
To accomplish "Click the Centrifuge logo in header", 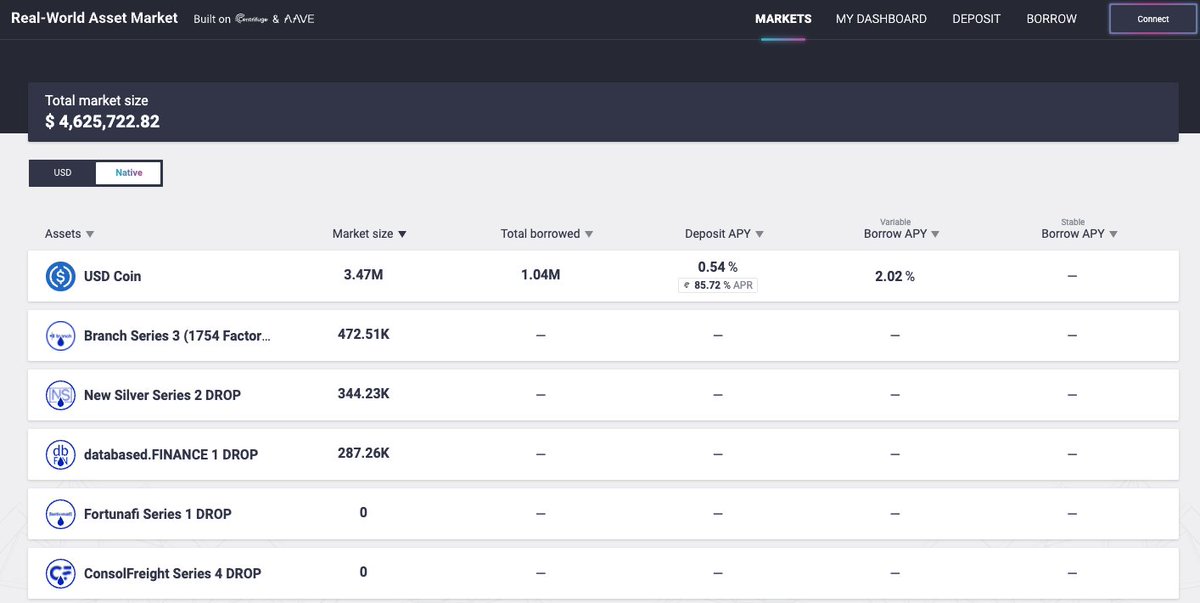I will click(x=251, y=19).
